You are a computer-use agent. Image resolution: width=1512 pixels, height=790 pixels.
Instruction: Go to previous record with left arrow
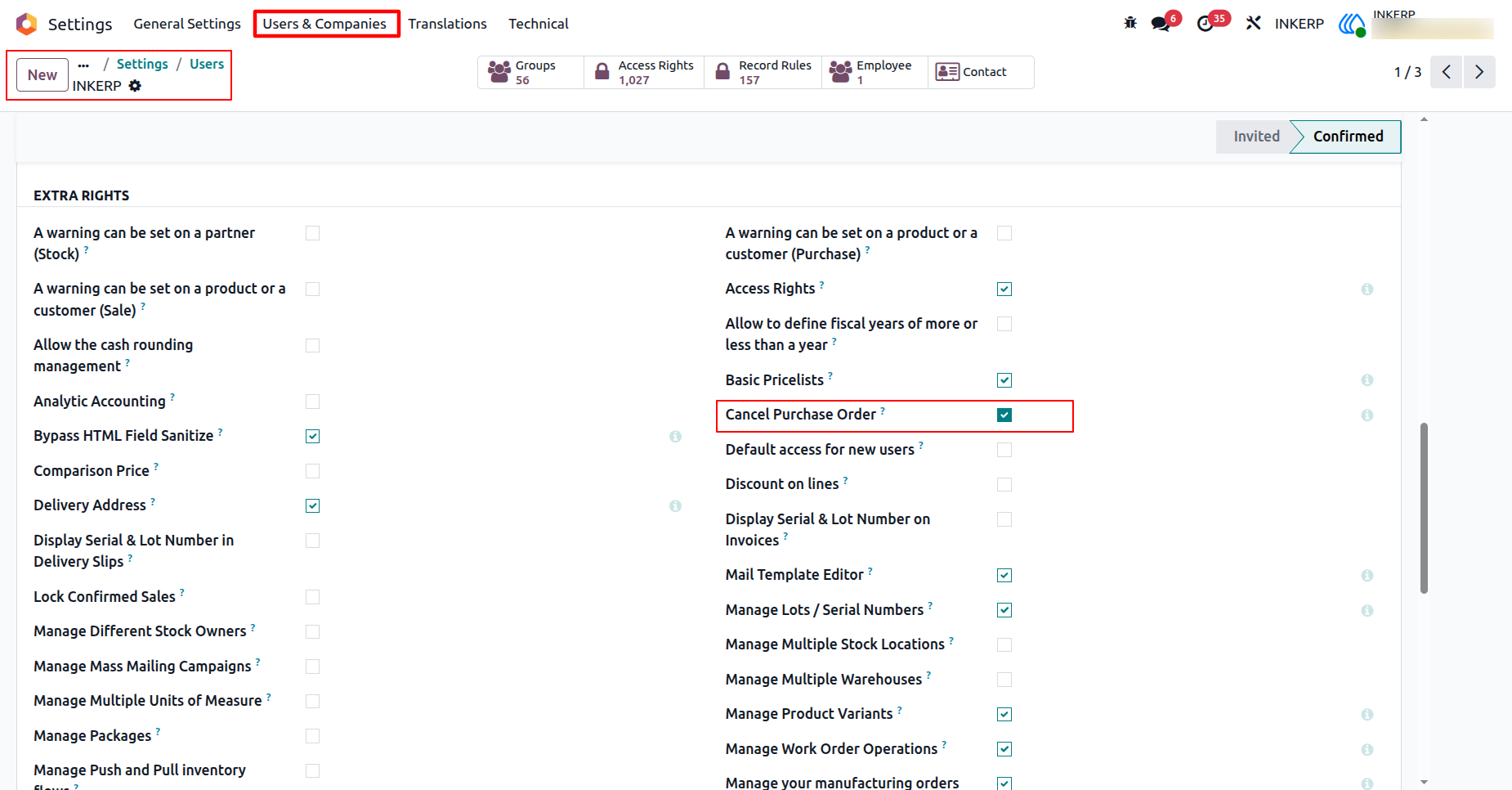coord(1446,72)
